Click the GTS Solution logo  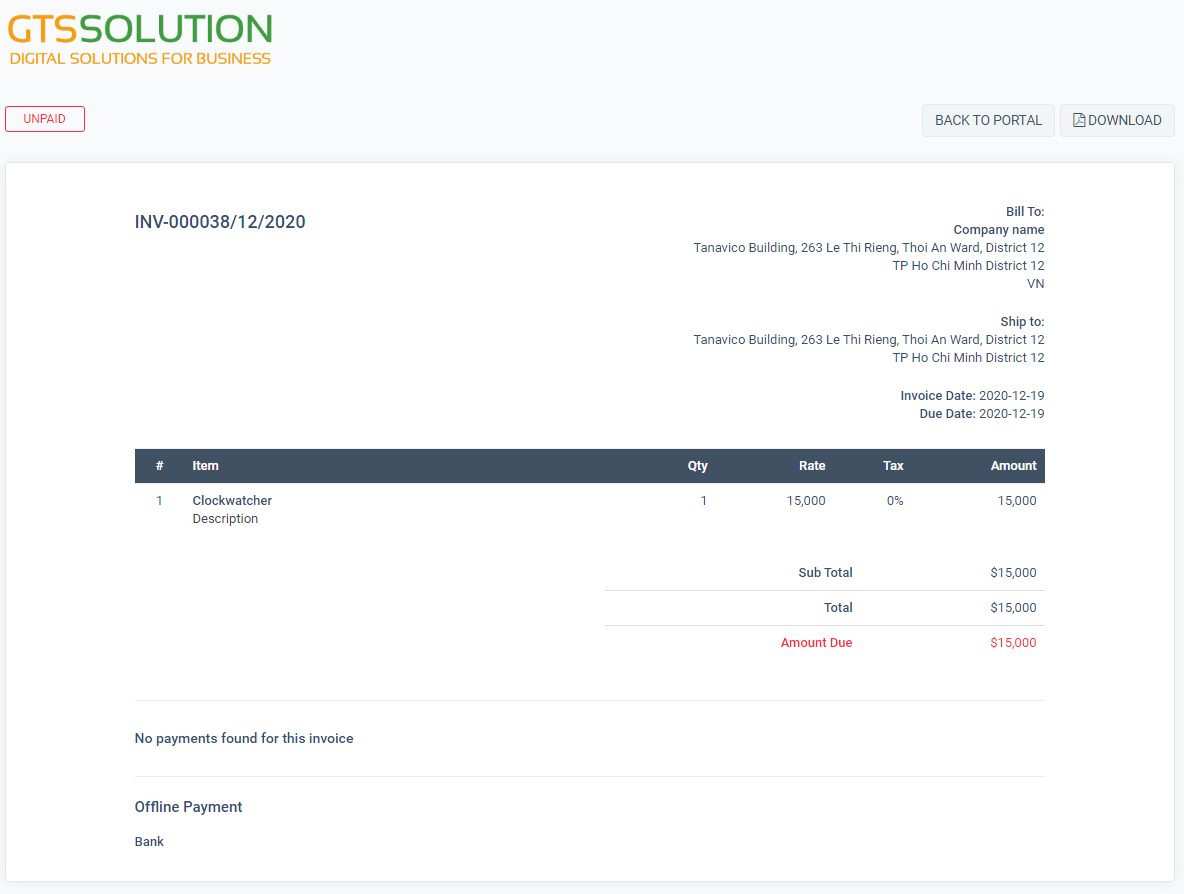click(x=140, y=40)
